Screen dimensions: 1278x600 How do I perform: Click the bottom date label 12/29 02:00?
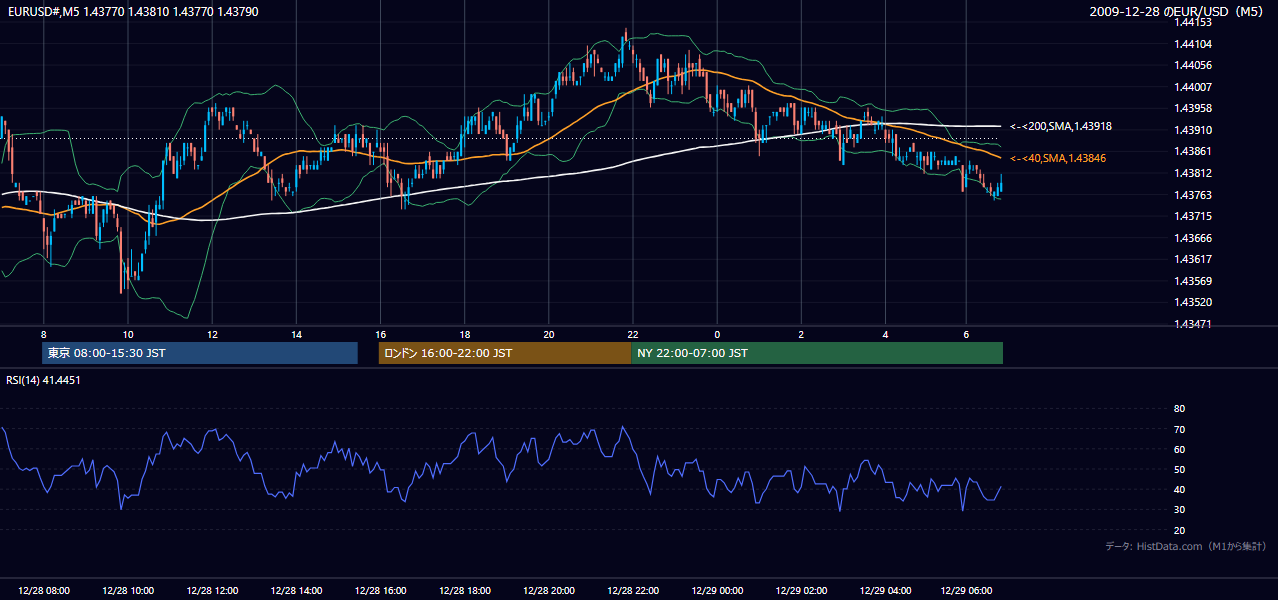tap(801, 591)
